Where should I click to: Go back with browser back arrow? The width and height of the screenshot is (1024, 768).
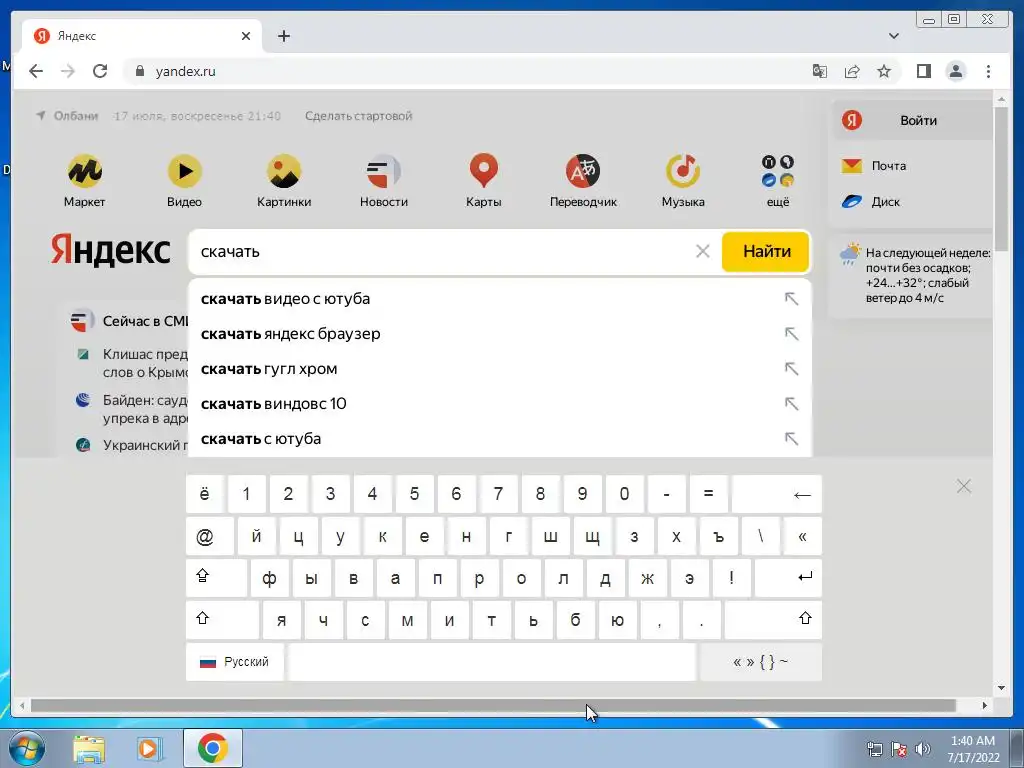pos(36,71)
